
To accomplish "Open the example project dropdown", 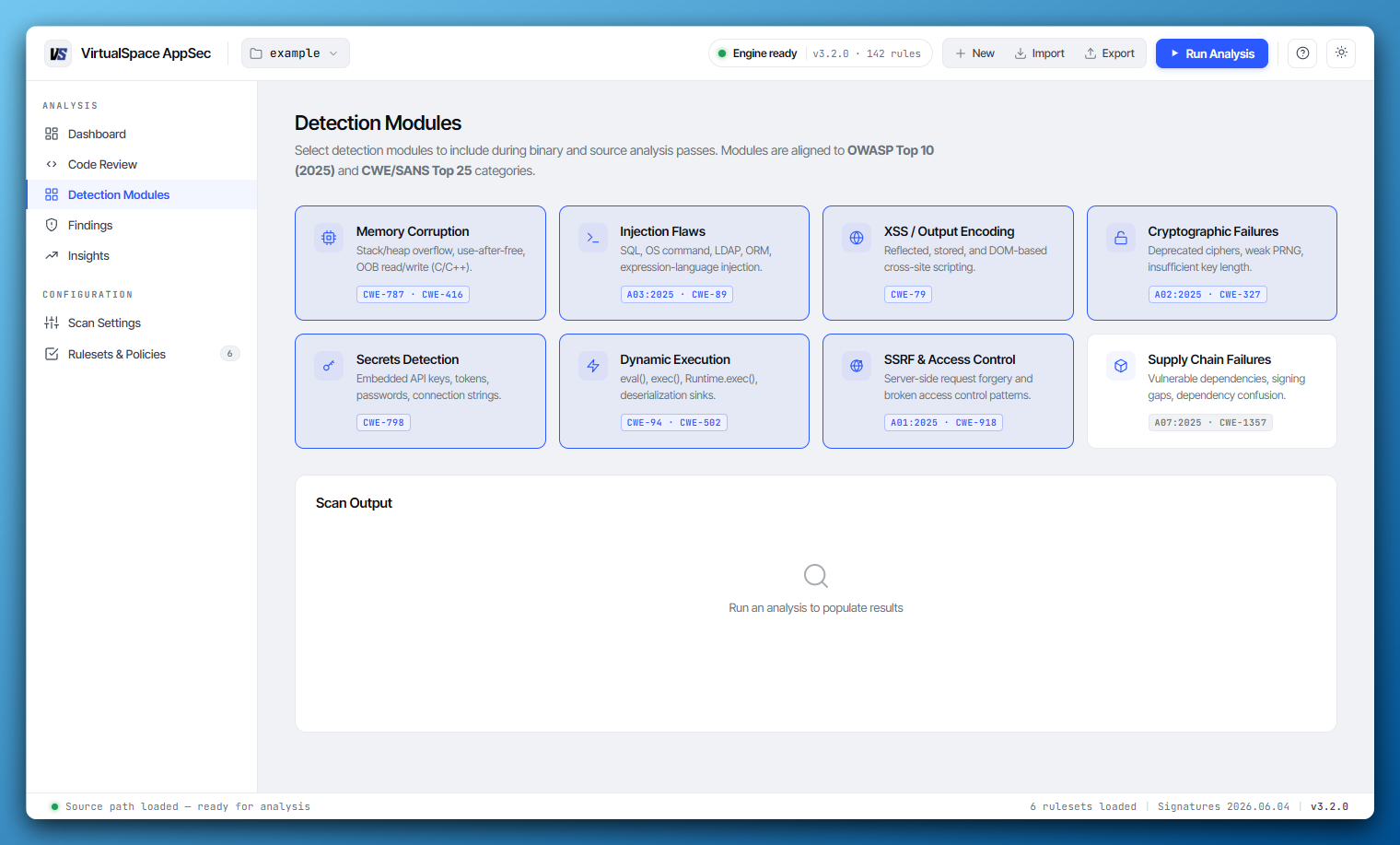I will pyautogui.click(x=296, y=53).
